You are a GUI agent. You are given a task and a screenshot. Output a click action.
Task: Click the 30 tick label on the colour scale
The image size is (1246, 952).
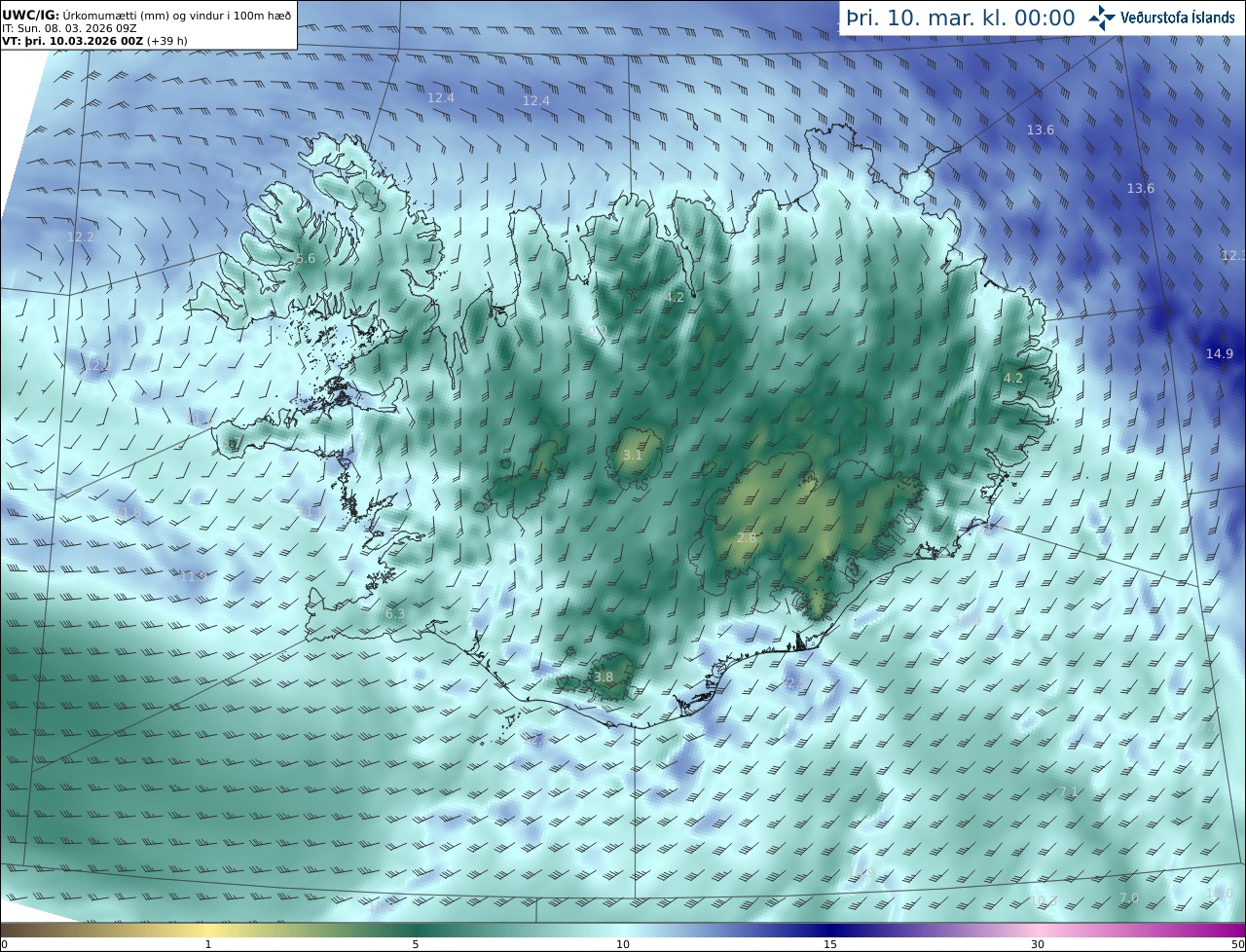(1038, 944)
